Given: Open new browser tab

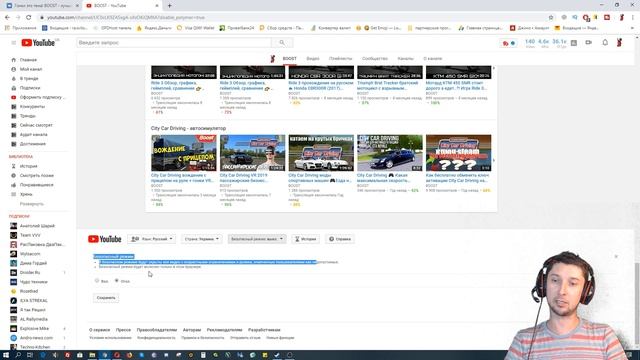Looking at the screenshot, I should [x=169, y=6].
